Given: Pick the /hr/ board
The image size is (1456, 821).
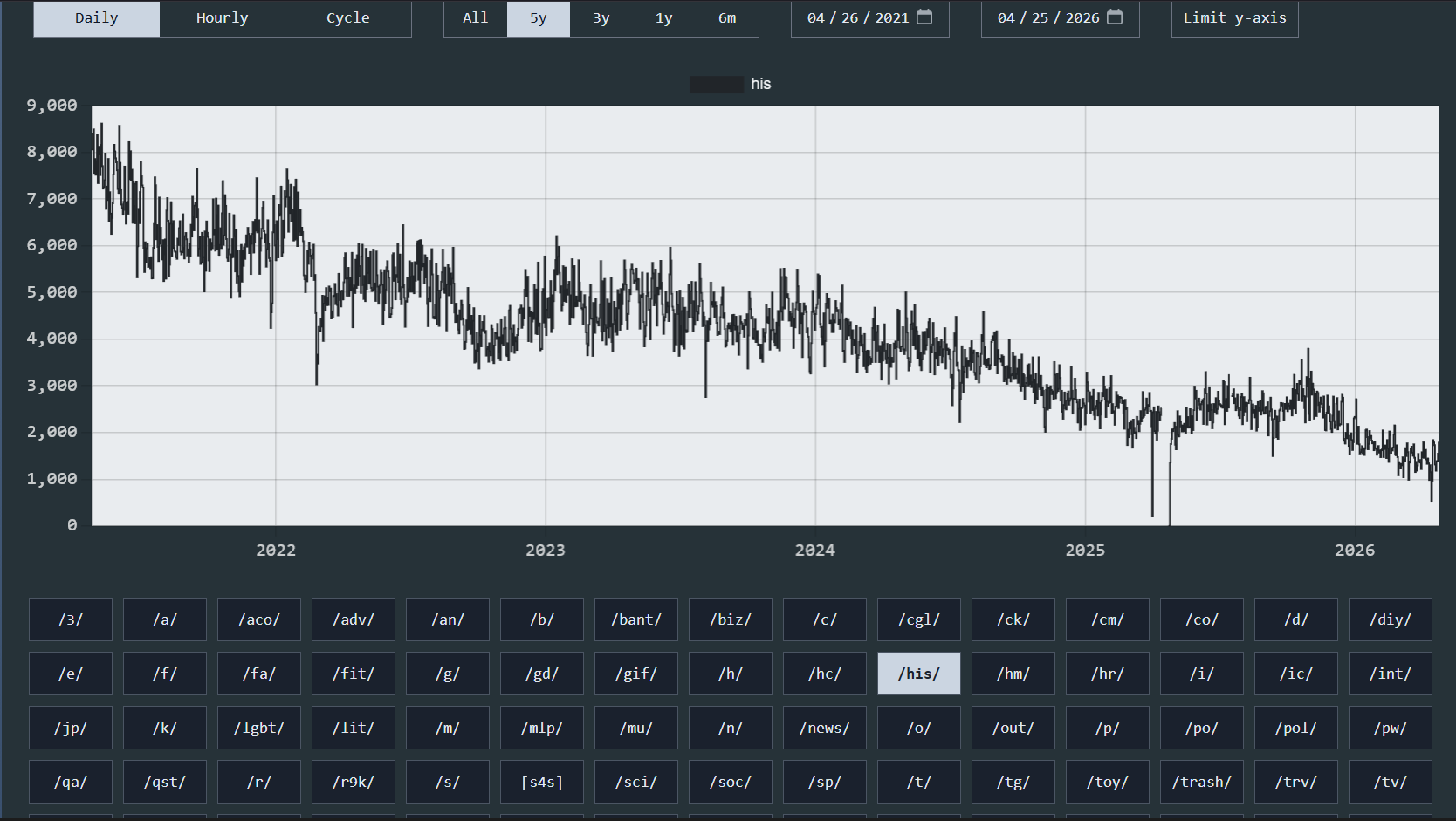Looking at the screenshot, I should tap(1108, 674).
